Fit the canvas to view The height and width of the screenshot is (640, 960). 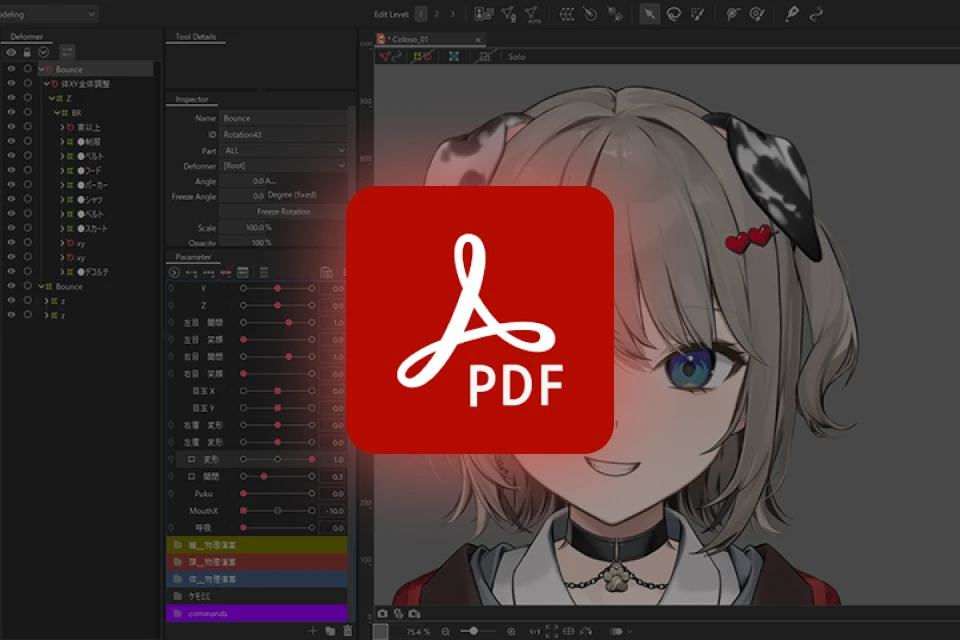point(552,631)
